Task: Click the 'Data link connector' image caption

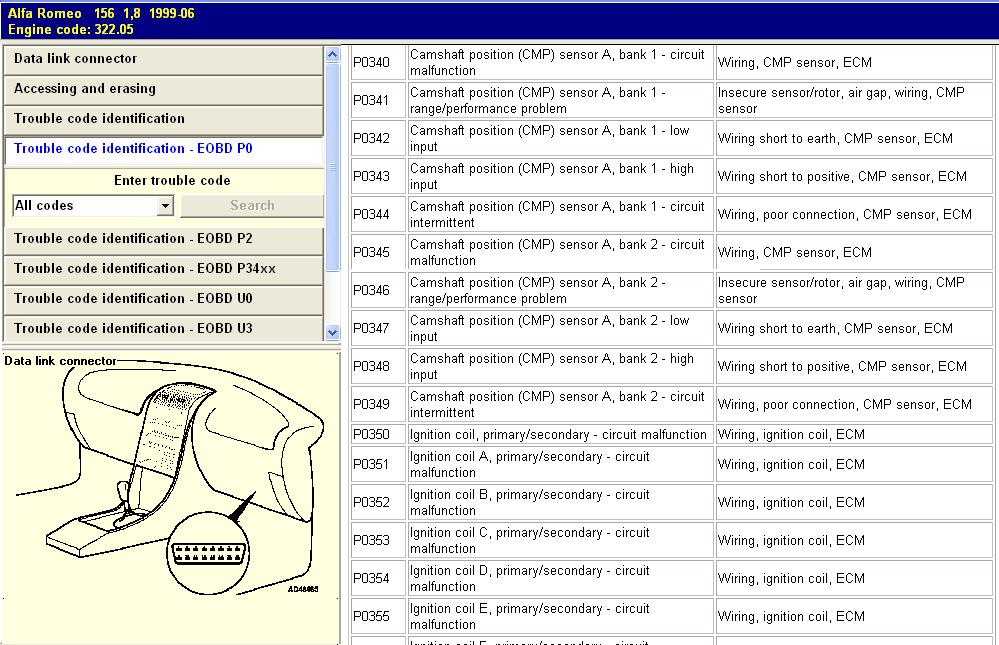Action: point(61,361)
